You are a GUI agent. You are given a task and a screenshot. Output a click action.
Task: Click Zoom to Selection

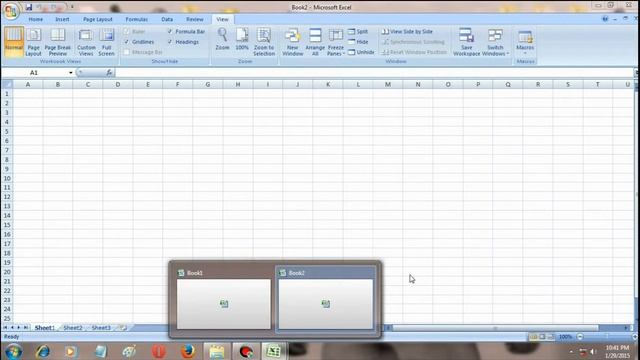click(x=264, y=41)
